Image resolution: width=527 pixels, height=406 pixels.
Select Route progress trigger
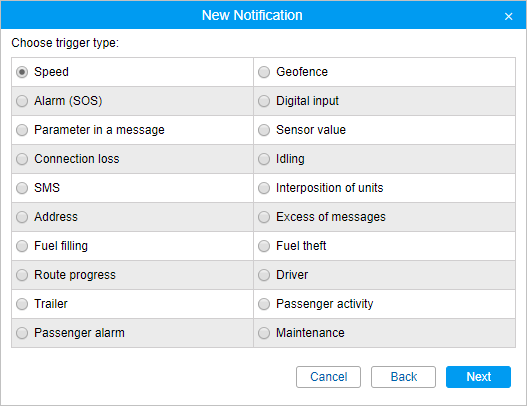click(x=22, y=275)
